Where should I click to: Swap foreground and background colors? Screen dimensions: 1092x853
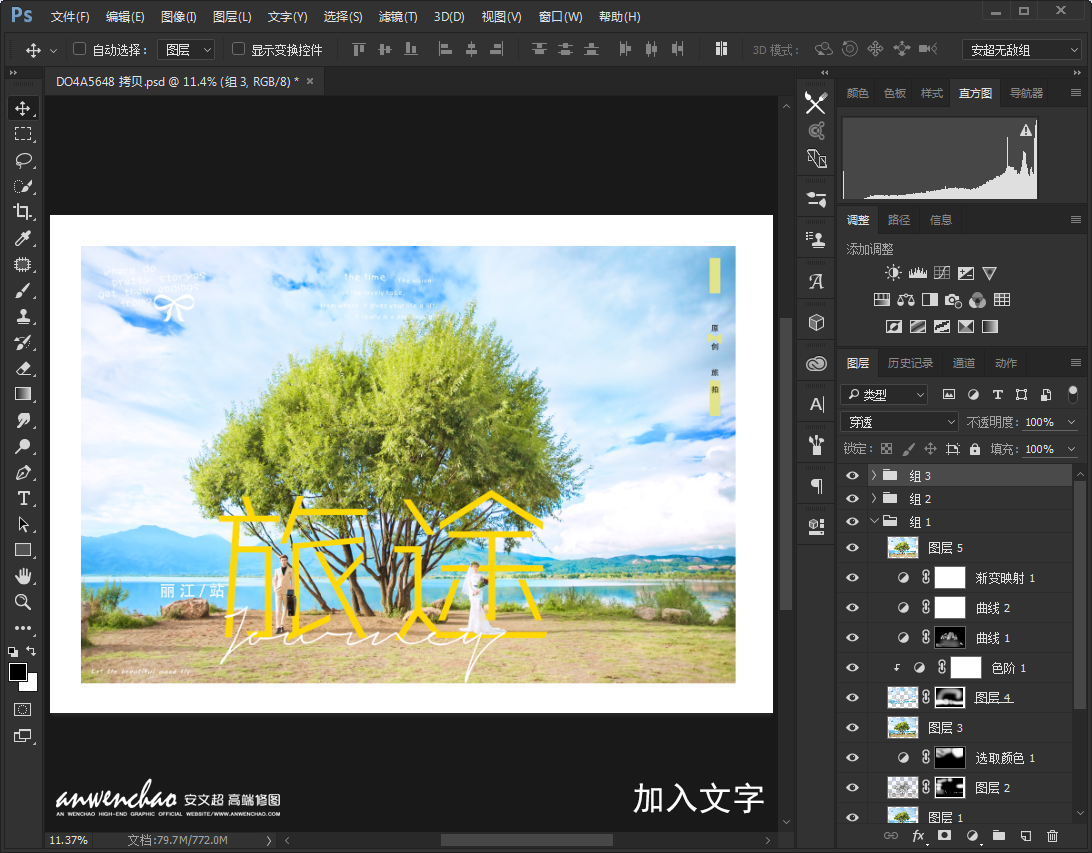[x=31, y=650]
